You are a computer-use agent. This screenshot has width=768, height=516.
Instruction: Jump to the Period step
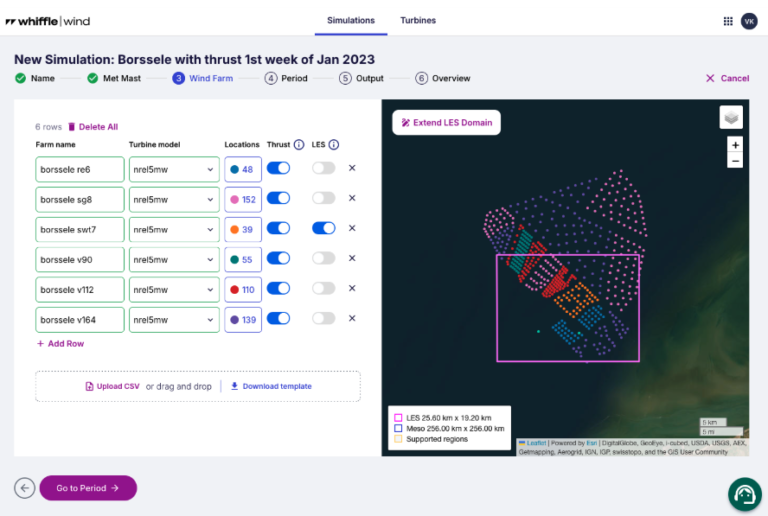click(286, 78)
